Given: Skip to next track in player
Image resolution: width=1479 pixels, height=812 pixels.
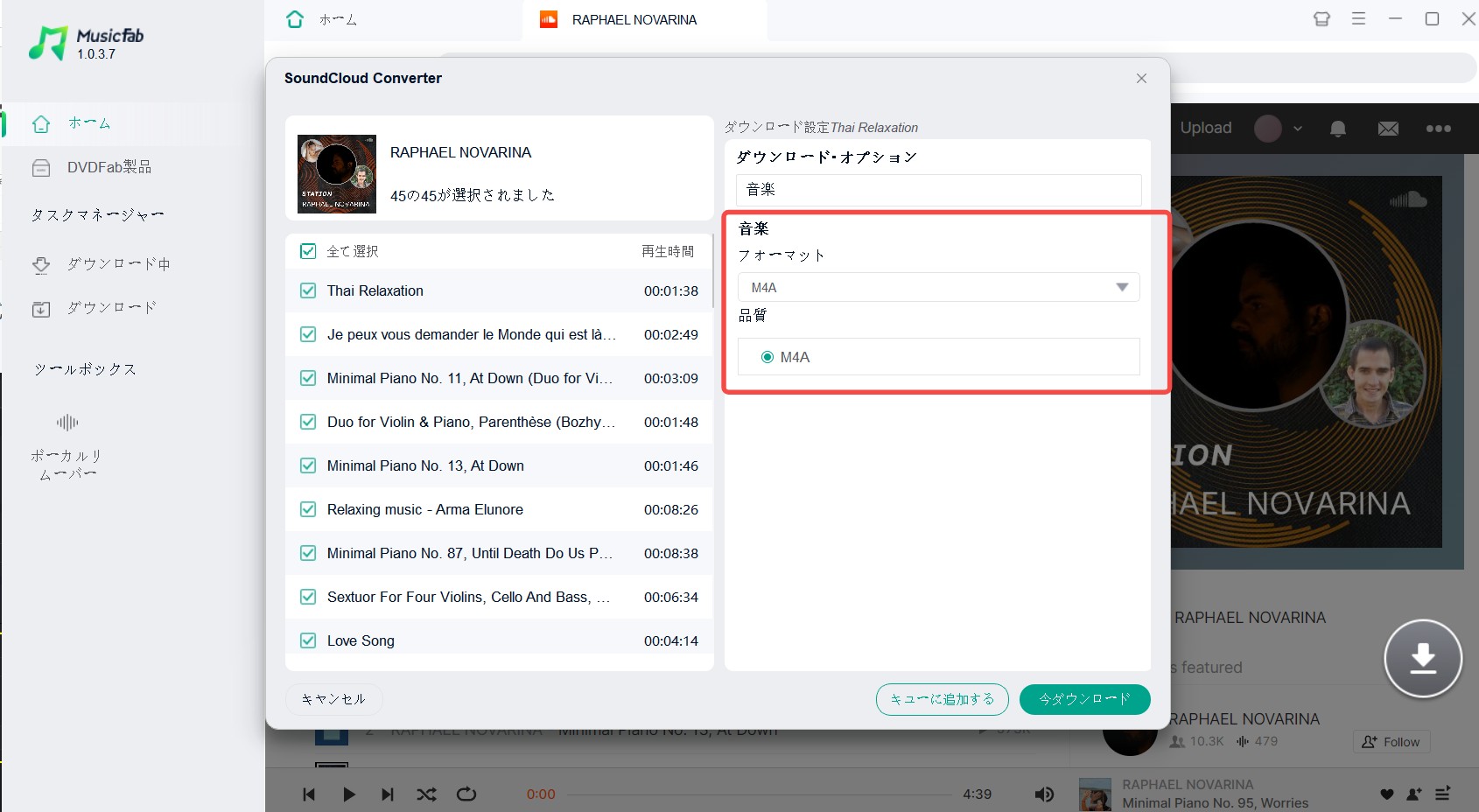Looking at the screenshot, I should (387, 794).
